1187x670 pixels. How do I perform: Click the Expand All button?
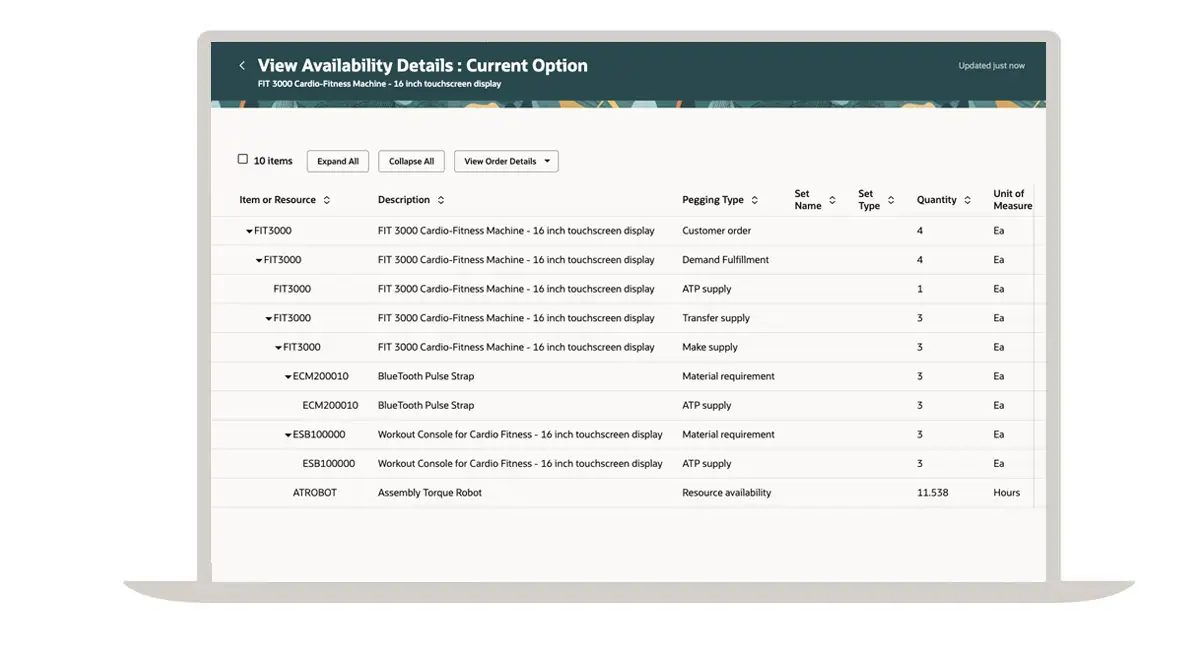pyautogui.click(x=338, y=161)
